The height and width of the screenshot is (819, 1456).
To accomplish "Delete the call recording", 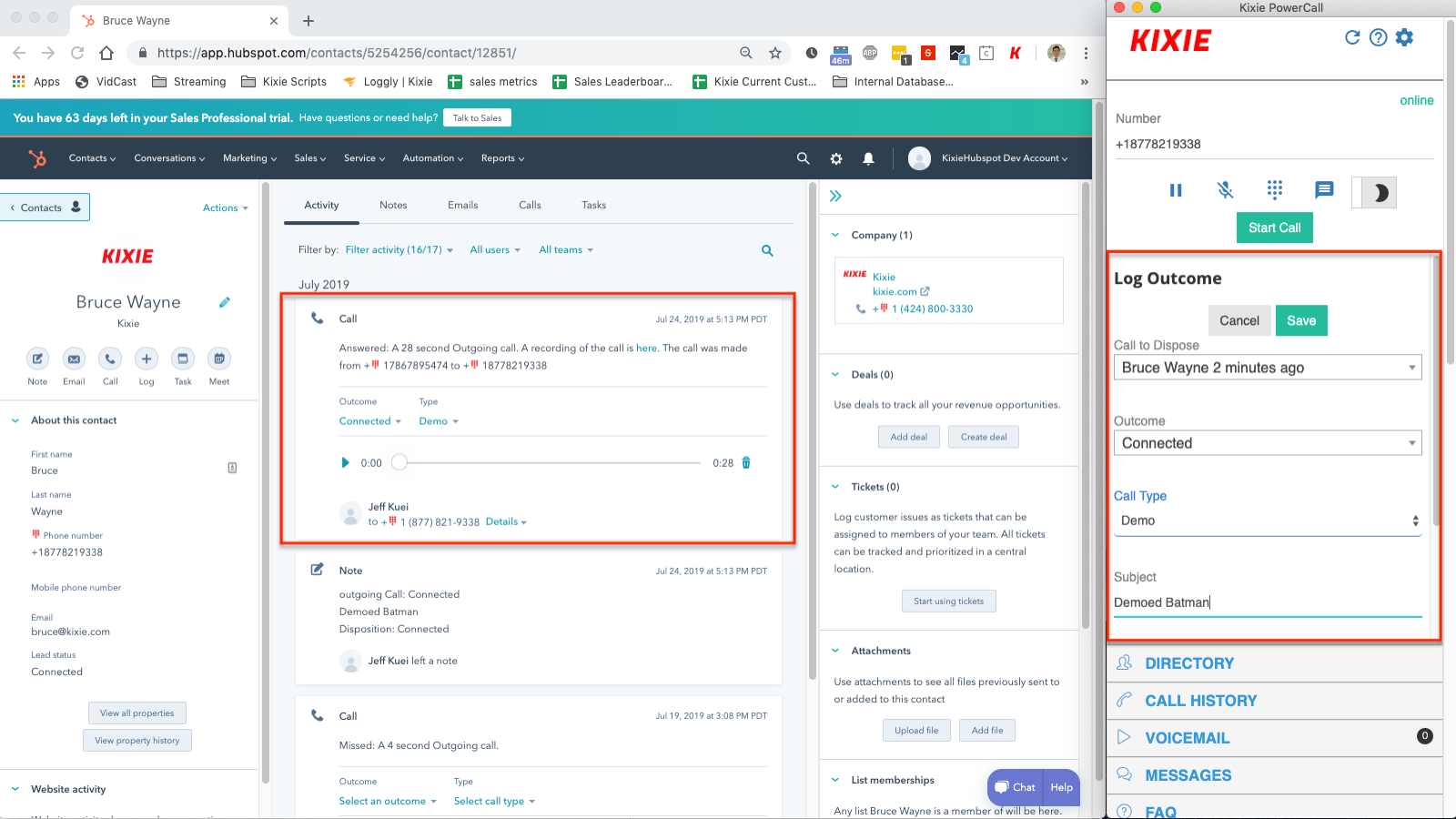I will pos(746,462).
